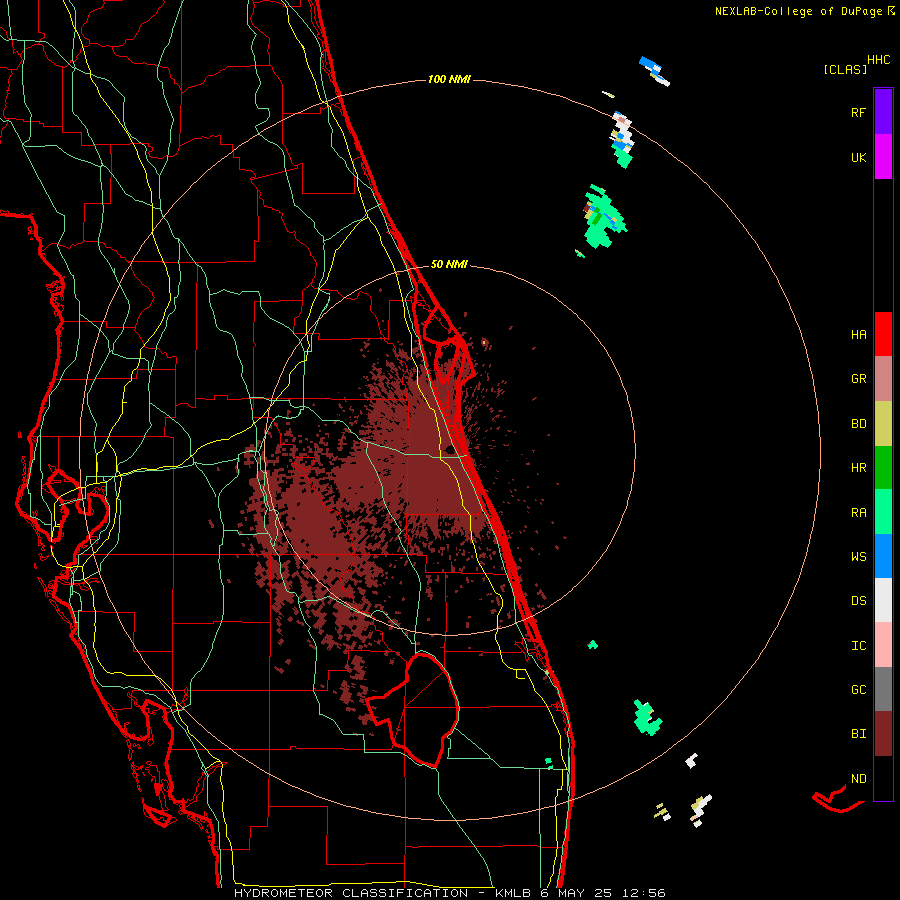Click the HR green legend color swatch
The height and width of the screenshot is (900, 900).
coord(883,468)
